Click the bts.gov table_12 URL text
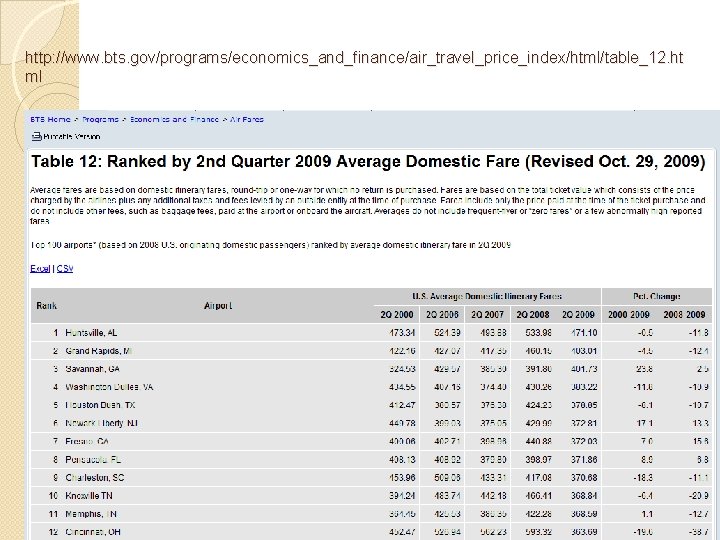The image size is (720, 540). pos(354,67)
